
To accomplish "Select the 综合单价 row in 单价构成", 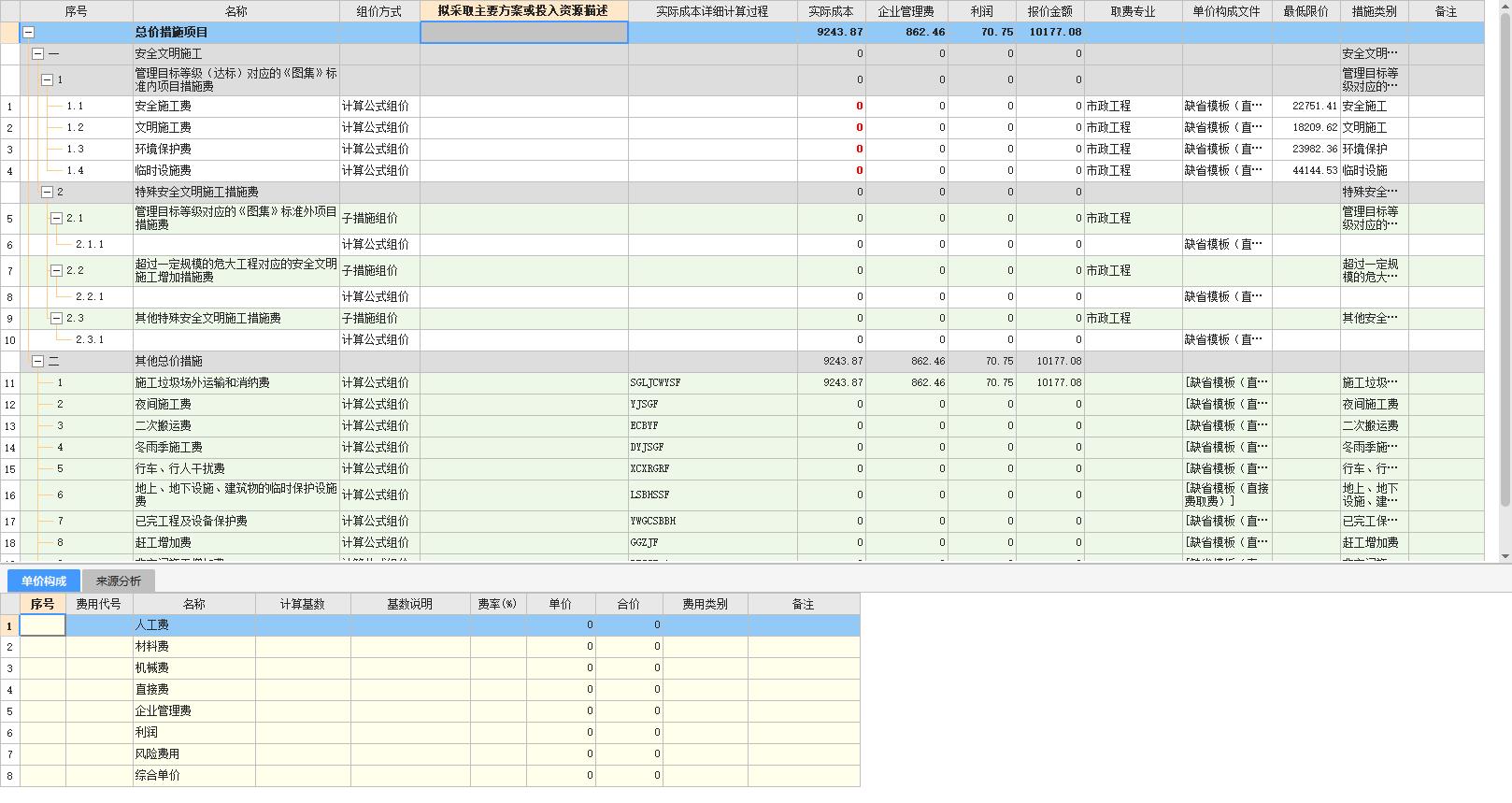I will point(430,776).
